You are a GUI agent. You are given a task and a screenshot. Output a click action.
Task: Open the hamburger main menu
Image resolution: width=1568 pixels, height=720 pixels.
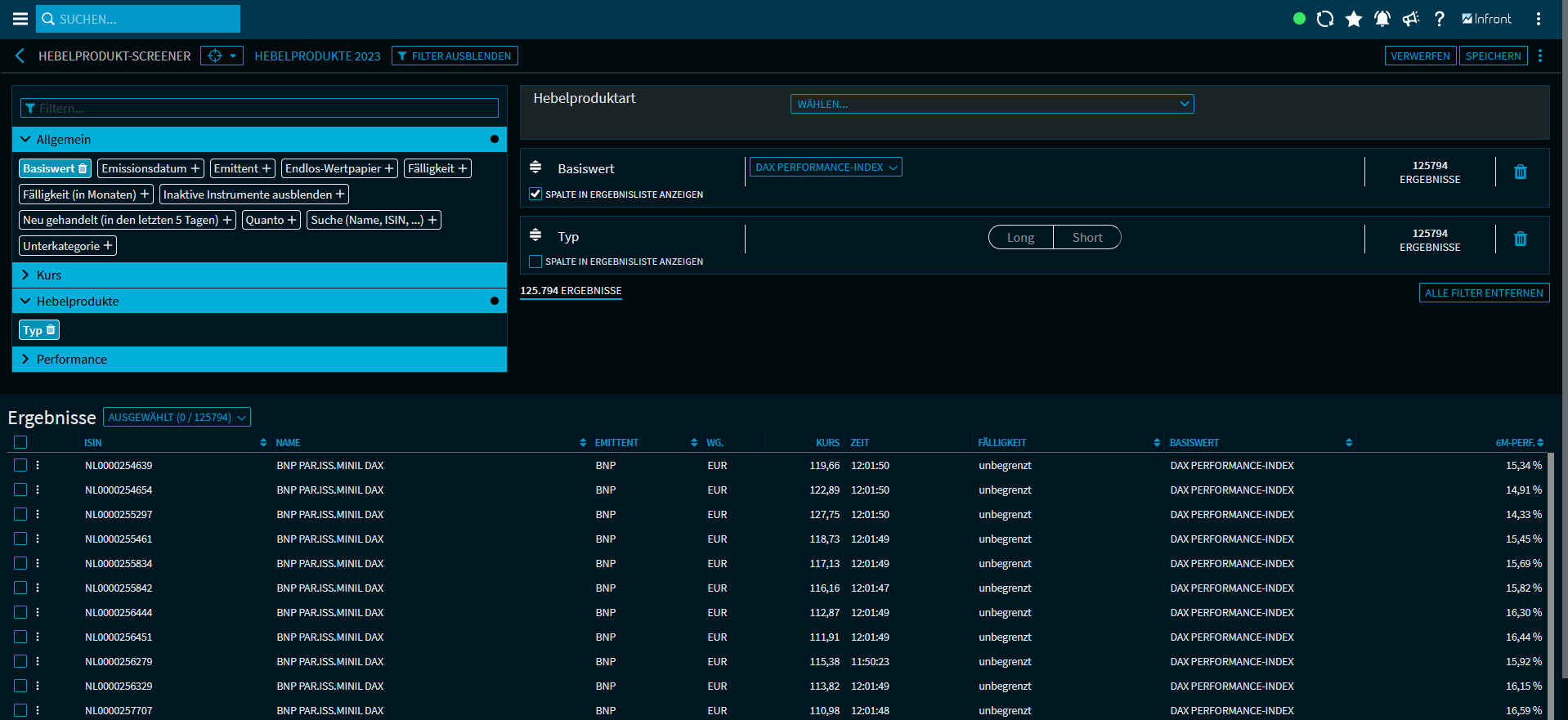pos(20,19)
